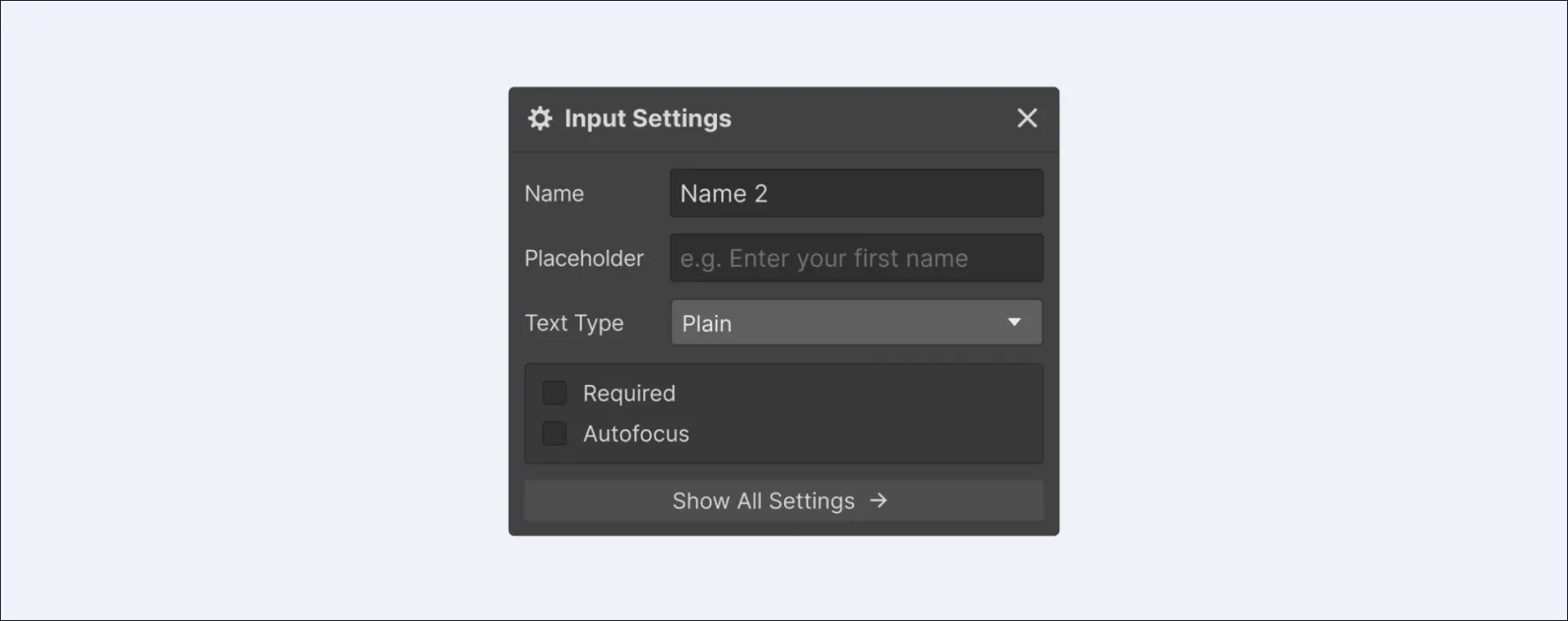Click the empty area right of Required
1568x621 pixels.
tap(857, 394)
